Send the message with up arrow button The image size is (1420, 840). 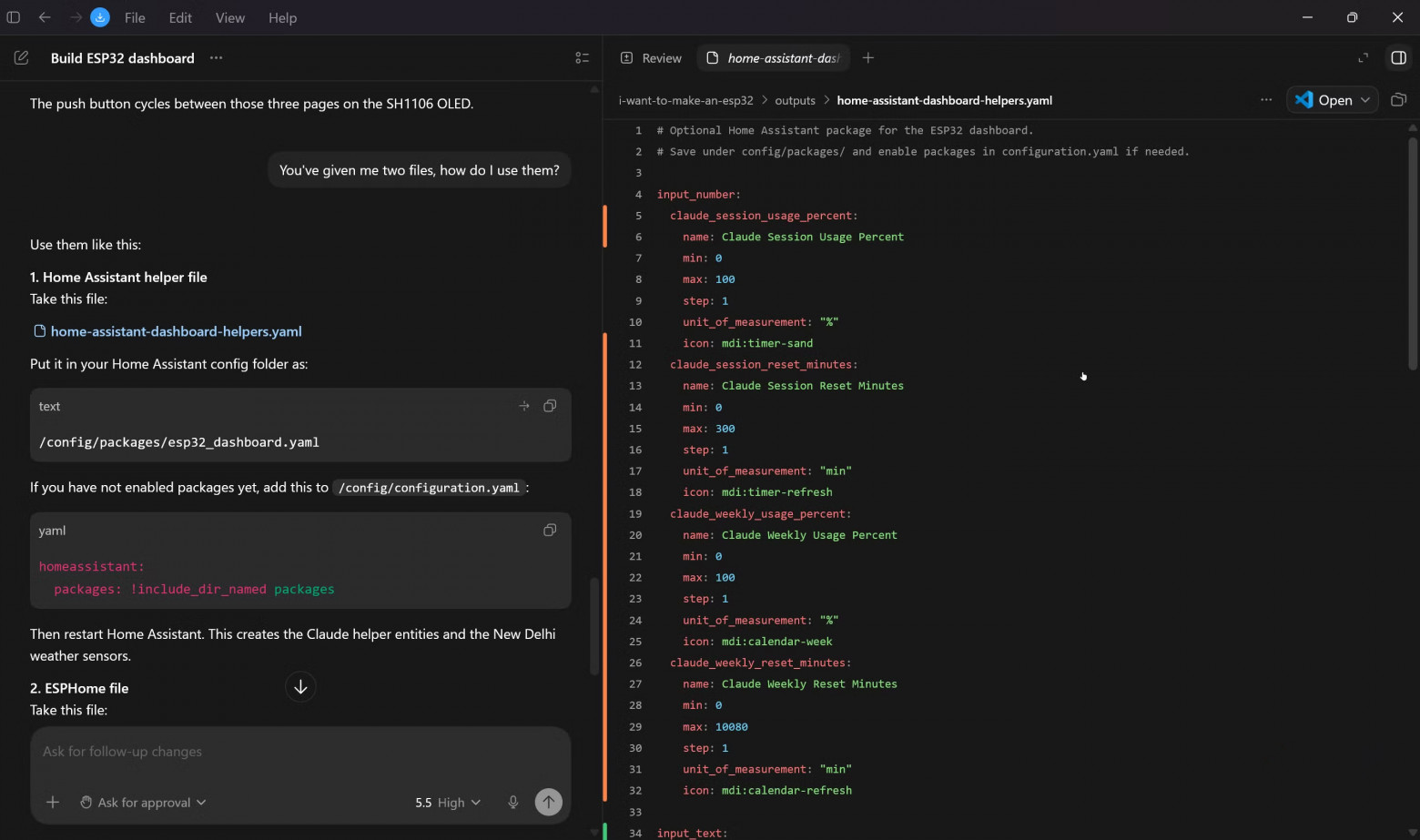click(x=548, y=802)
